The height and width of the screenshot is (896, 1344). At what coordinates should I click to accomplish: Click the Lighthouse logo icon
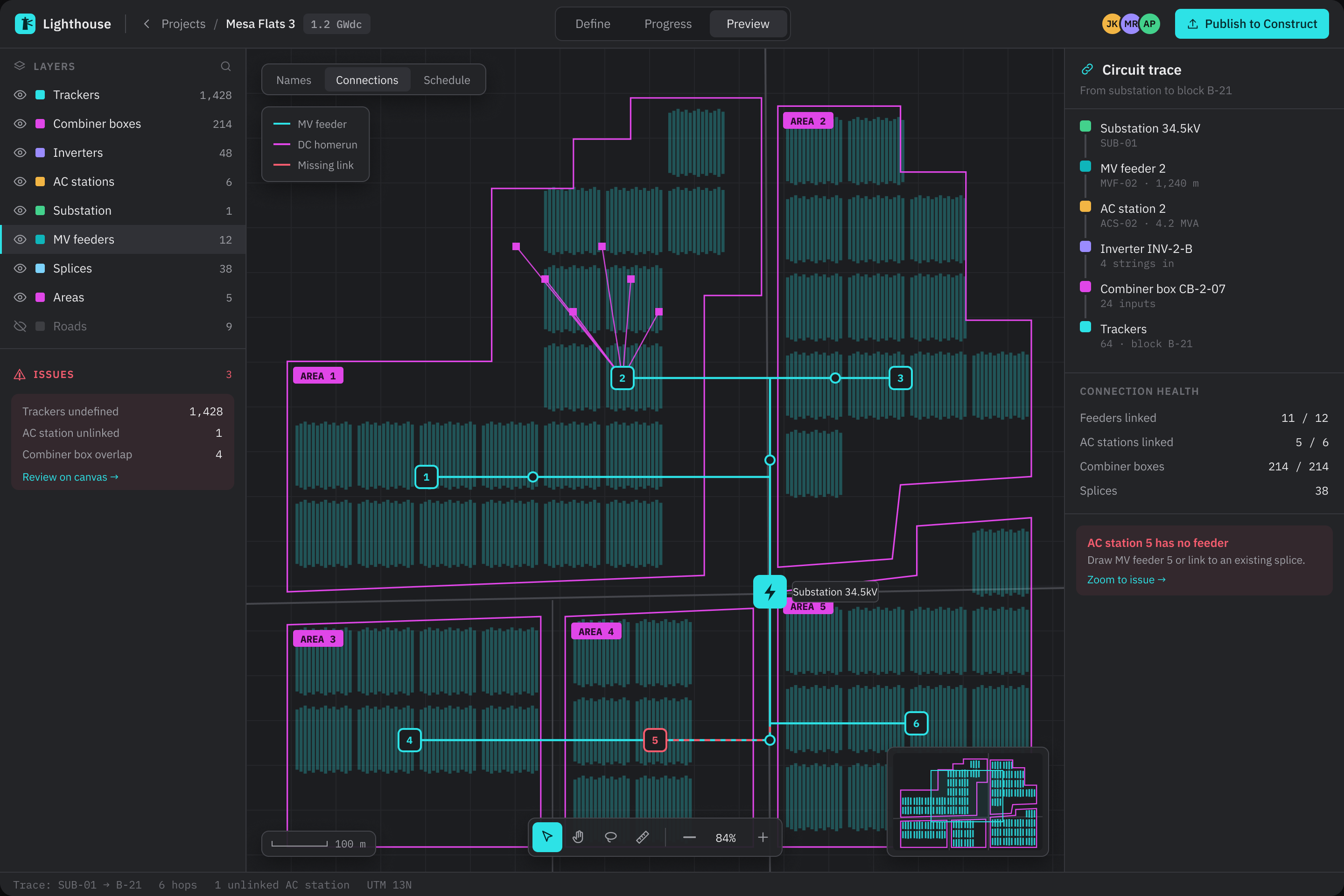[25, 24]
